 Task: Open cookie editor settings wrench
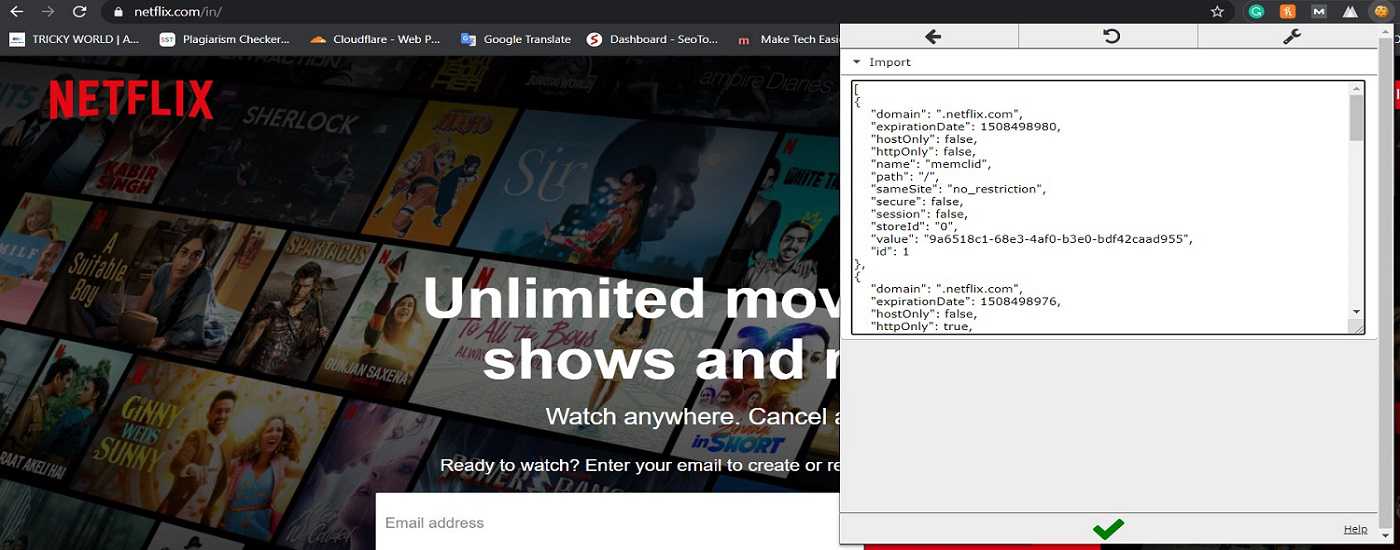click(1290, 36)
